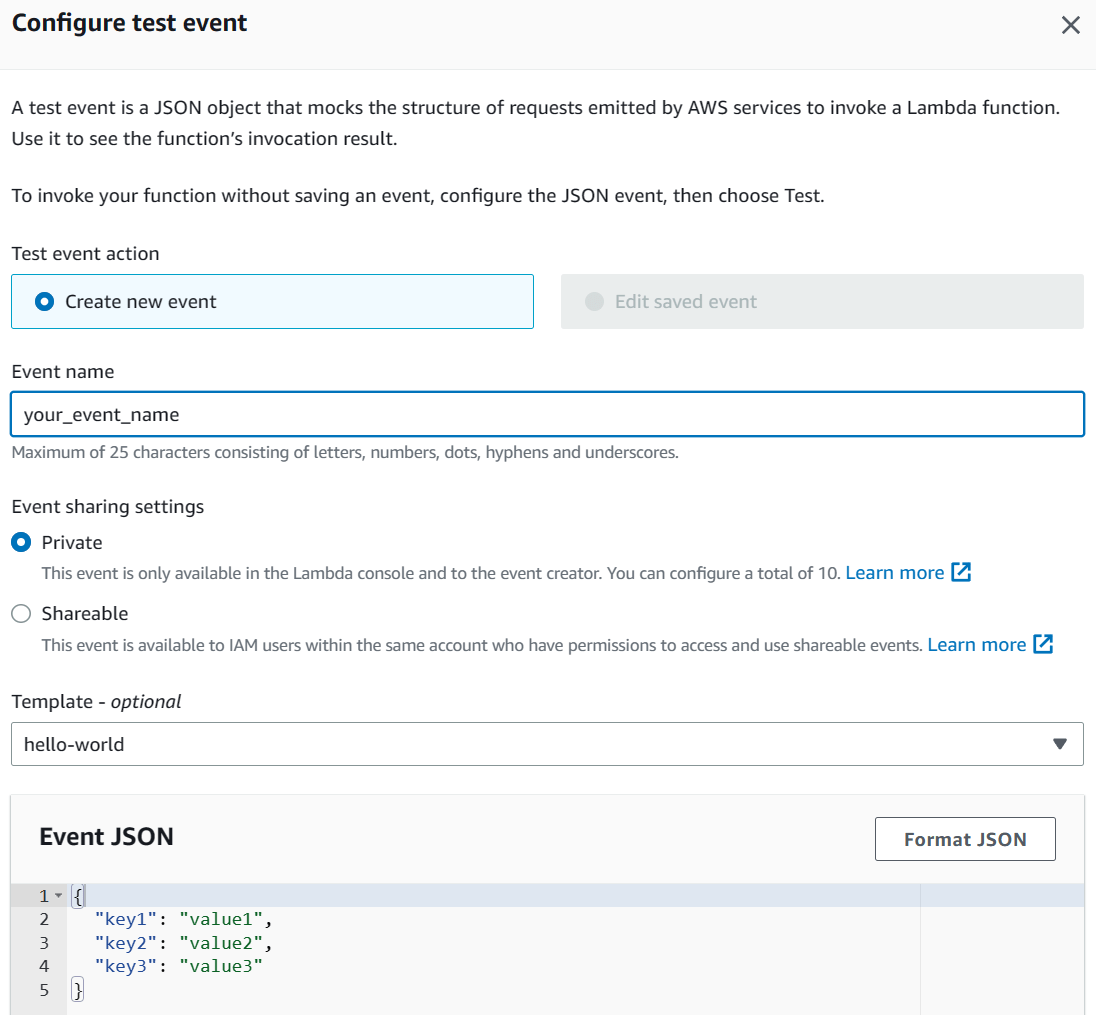This screenshot has width=1096, height=1015.
Task: Click the external link icon beside Shareable's Learn more
Action: coord(1042,644)
